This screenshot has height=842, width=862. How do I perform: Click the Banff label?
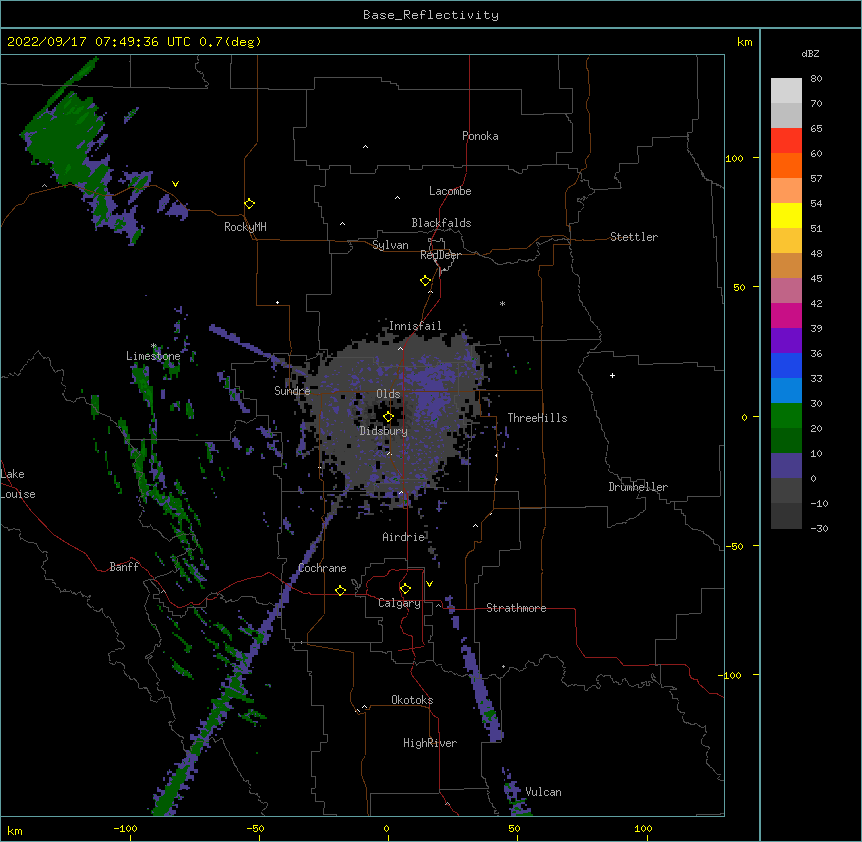(124, 567)
